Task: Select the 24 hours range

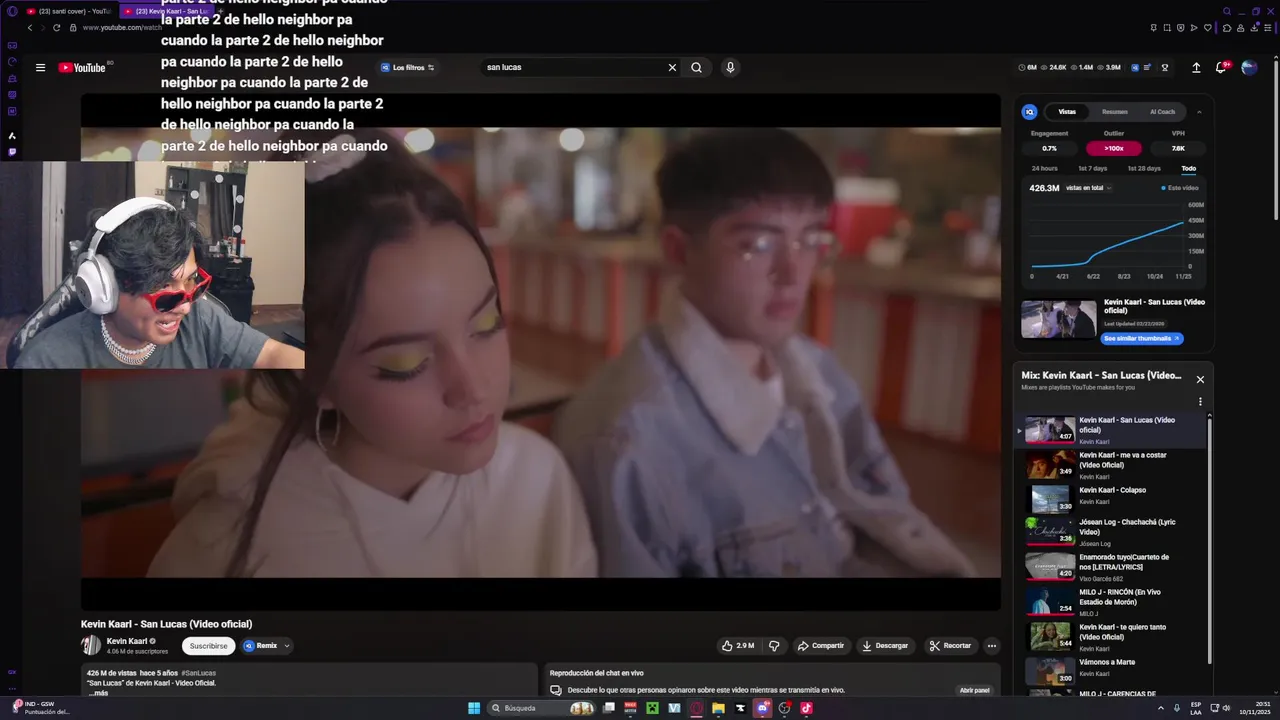Action: (1044, 168)
